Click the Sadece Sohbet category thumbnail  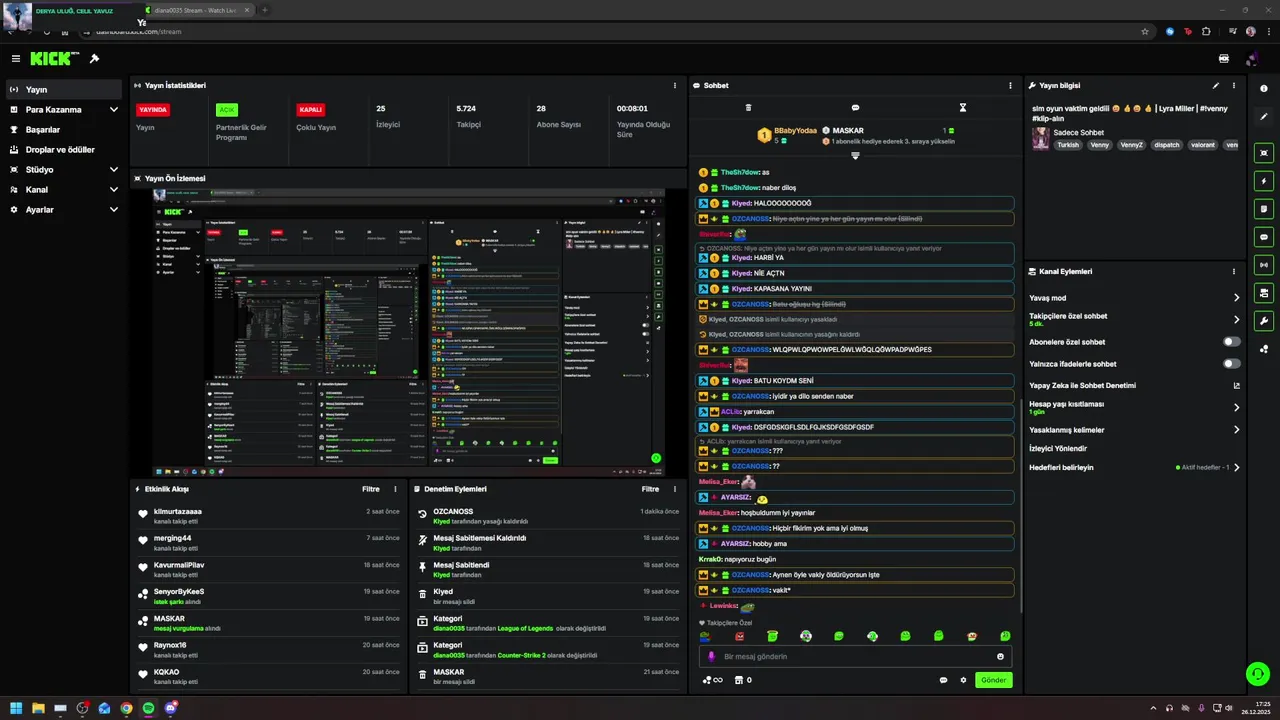(1041, 138)
